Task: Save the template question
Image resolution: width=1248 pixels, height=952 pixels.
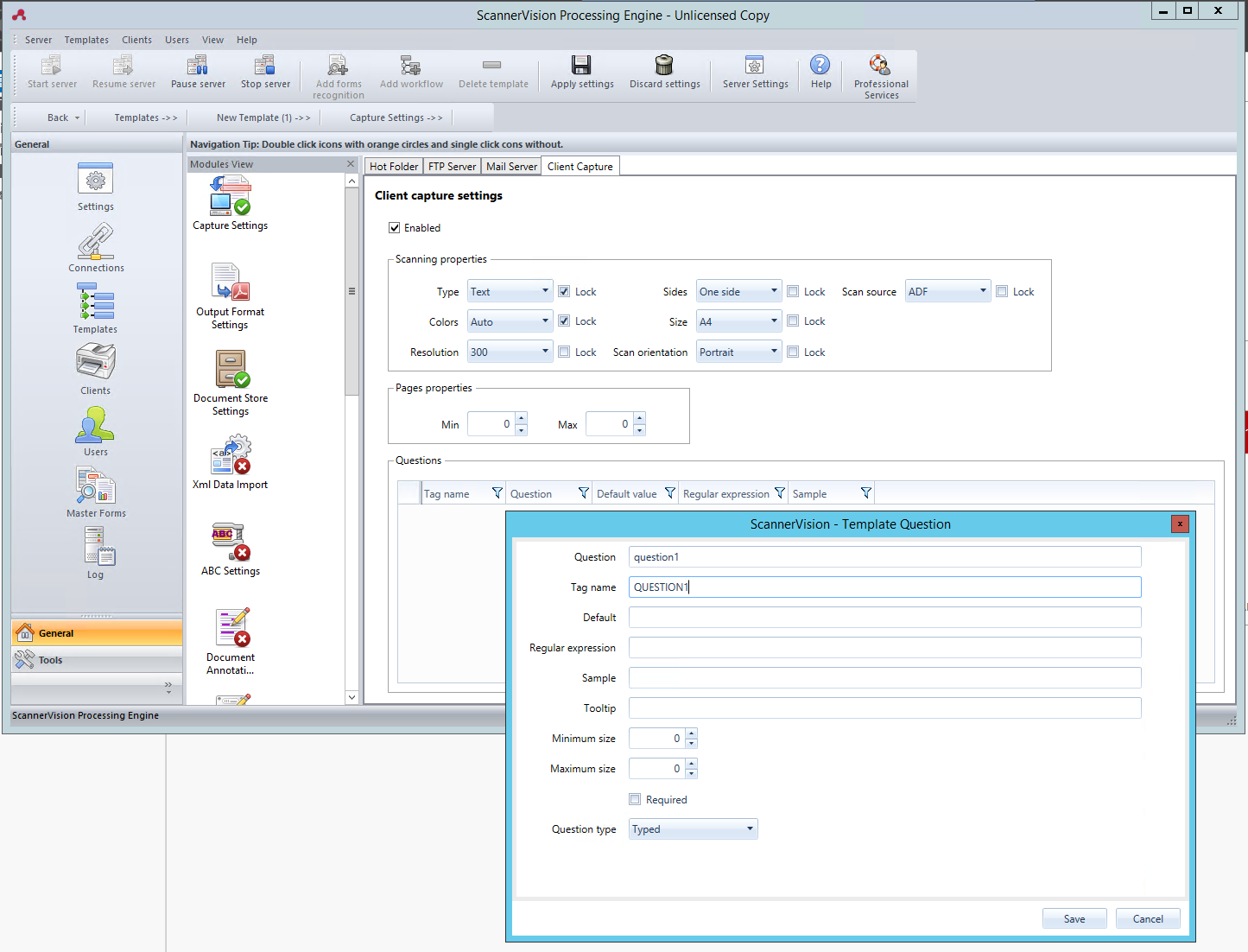Action: pyautogui.click(x=1074, y=918)
